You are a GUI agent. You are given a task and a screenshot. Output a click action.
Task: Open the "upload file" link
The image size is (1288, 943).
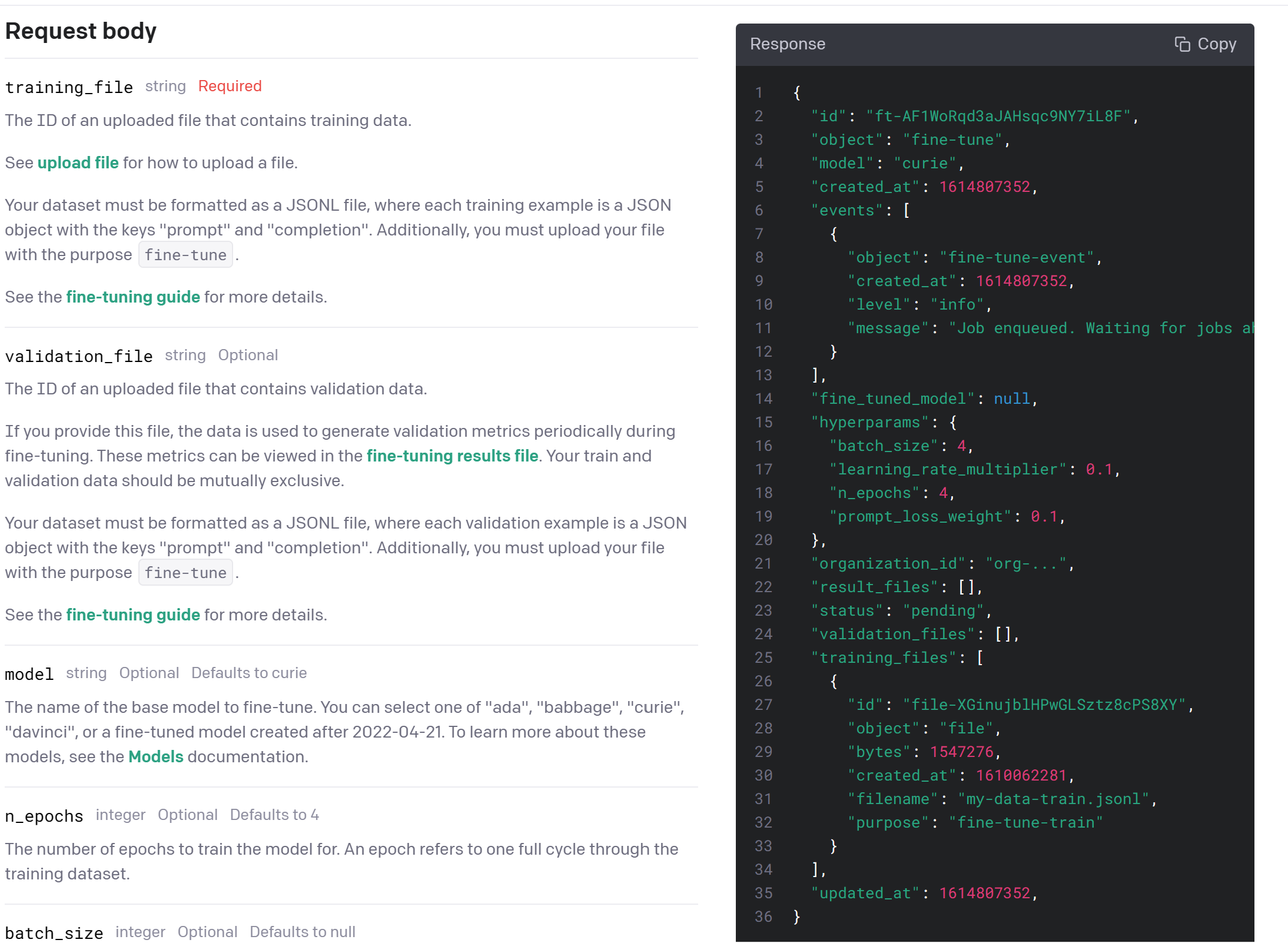[78, 163]
